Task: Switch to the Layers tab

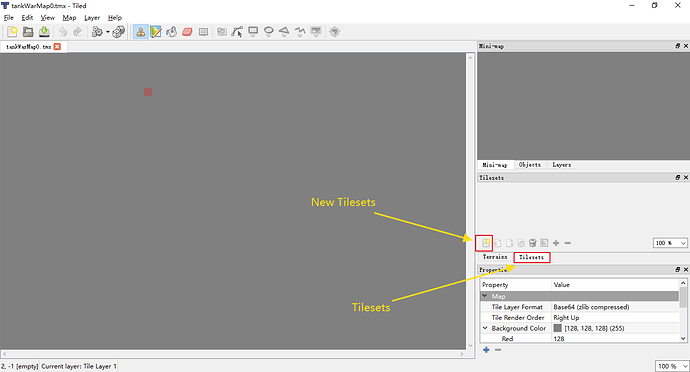Action: (562, 165)
